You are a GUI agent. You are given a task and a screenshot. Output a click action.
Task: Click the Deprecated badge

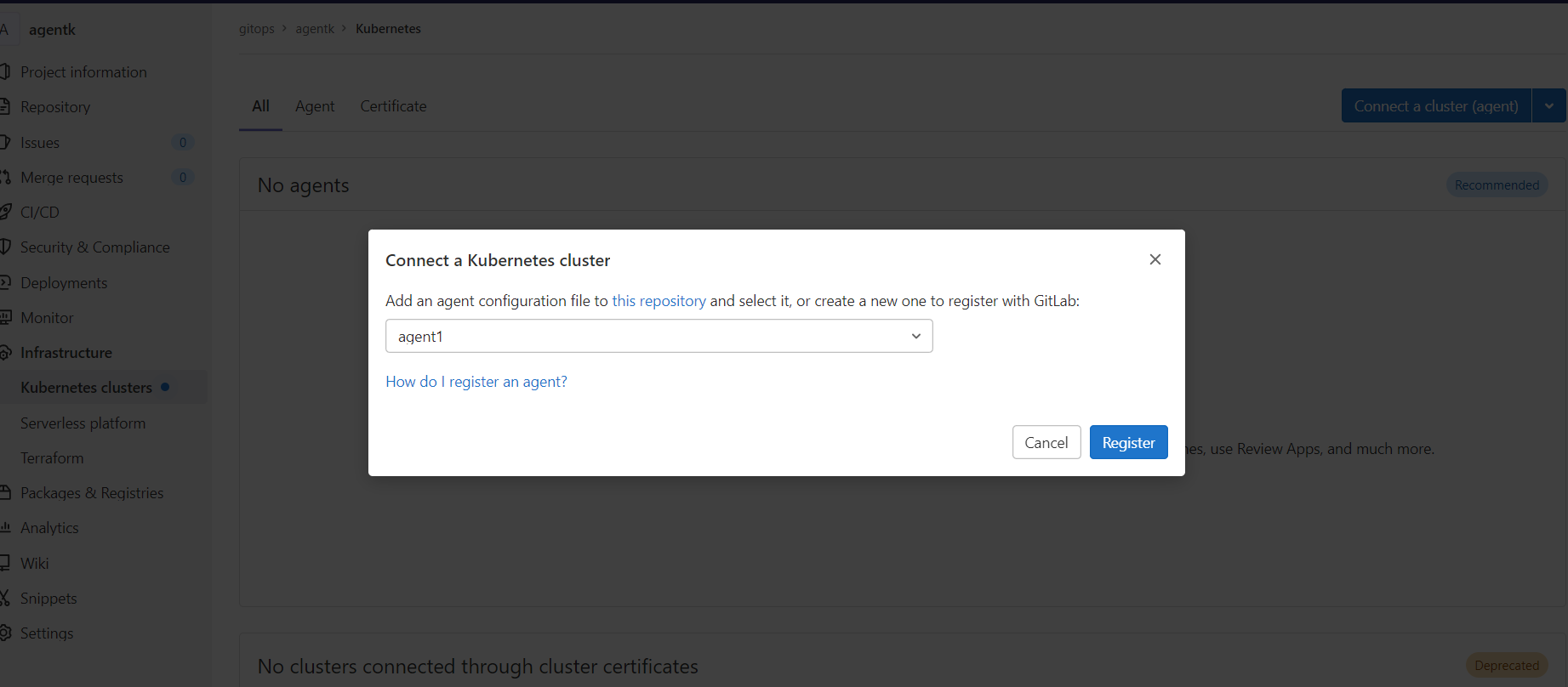tap(1506, 666)
